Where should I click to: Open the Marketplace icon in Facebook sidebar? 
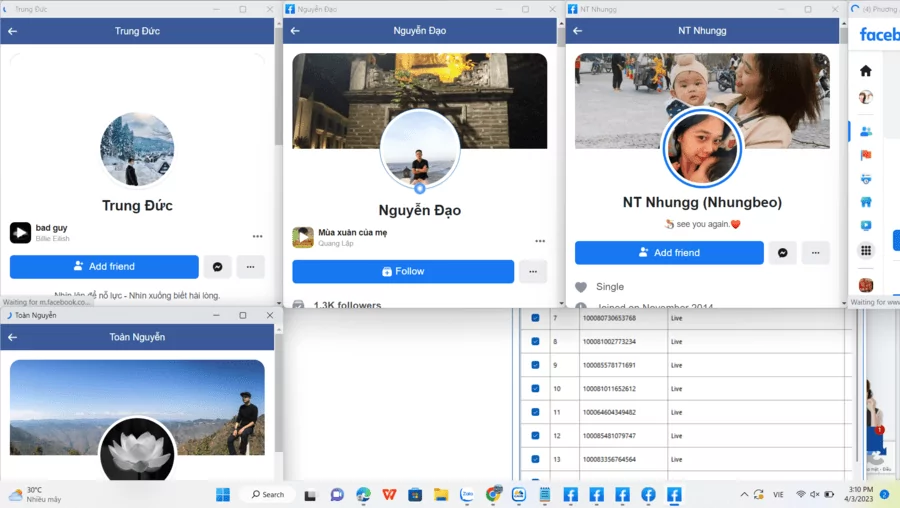click(x=866, y=202)
